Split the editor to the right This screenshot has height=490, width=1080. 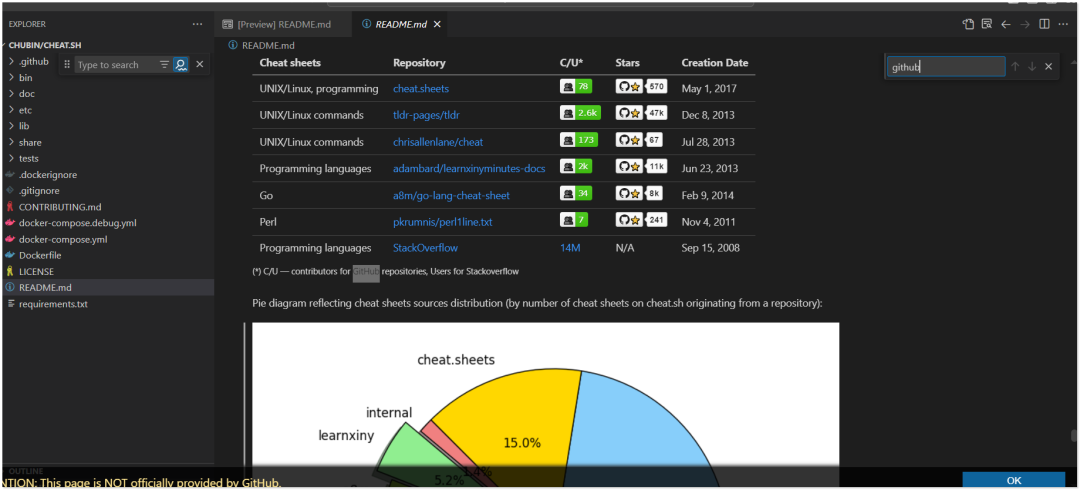[x=1044, y=24]
